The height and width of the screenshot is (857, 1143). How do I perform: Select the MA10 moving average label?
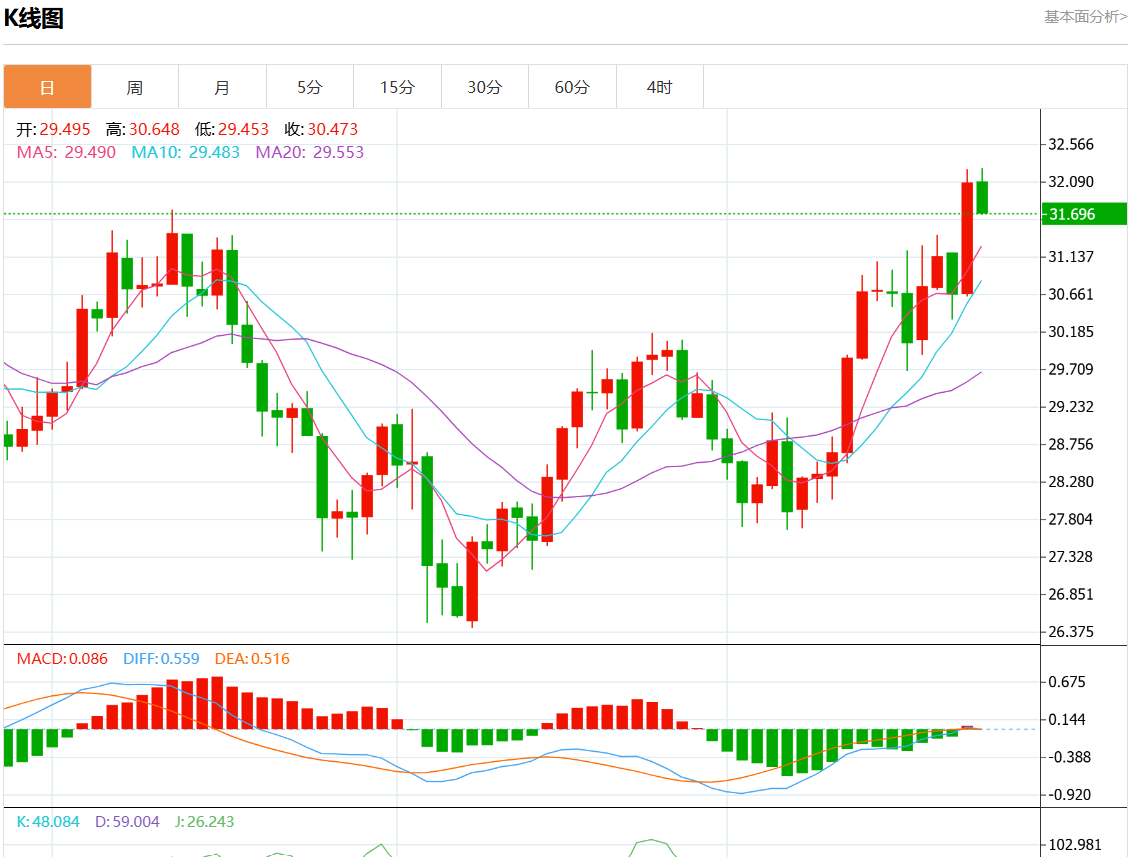point(185,152)
